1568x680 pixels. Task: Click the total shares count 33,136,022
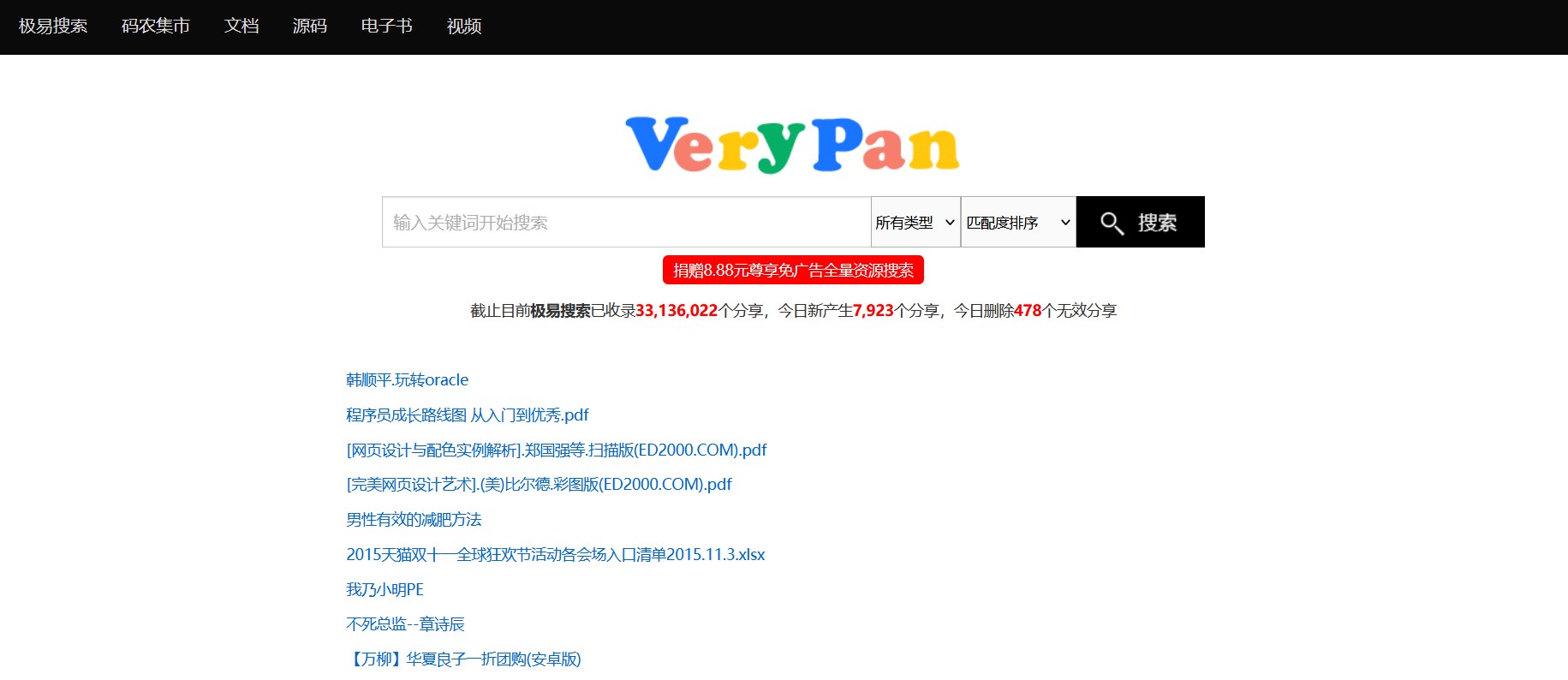click(677, 311)
